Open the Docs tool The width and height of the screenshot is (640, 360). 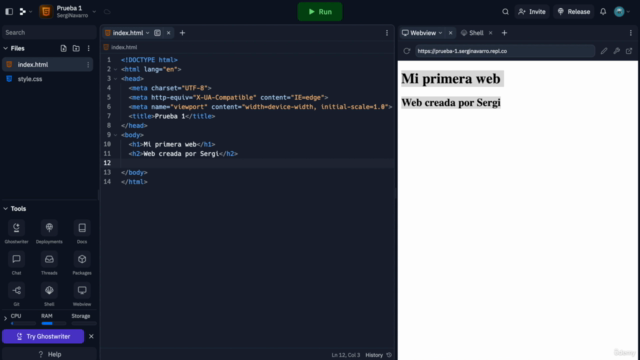click(82, 231)
